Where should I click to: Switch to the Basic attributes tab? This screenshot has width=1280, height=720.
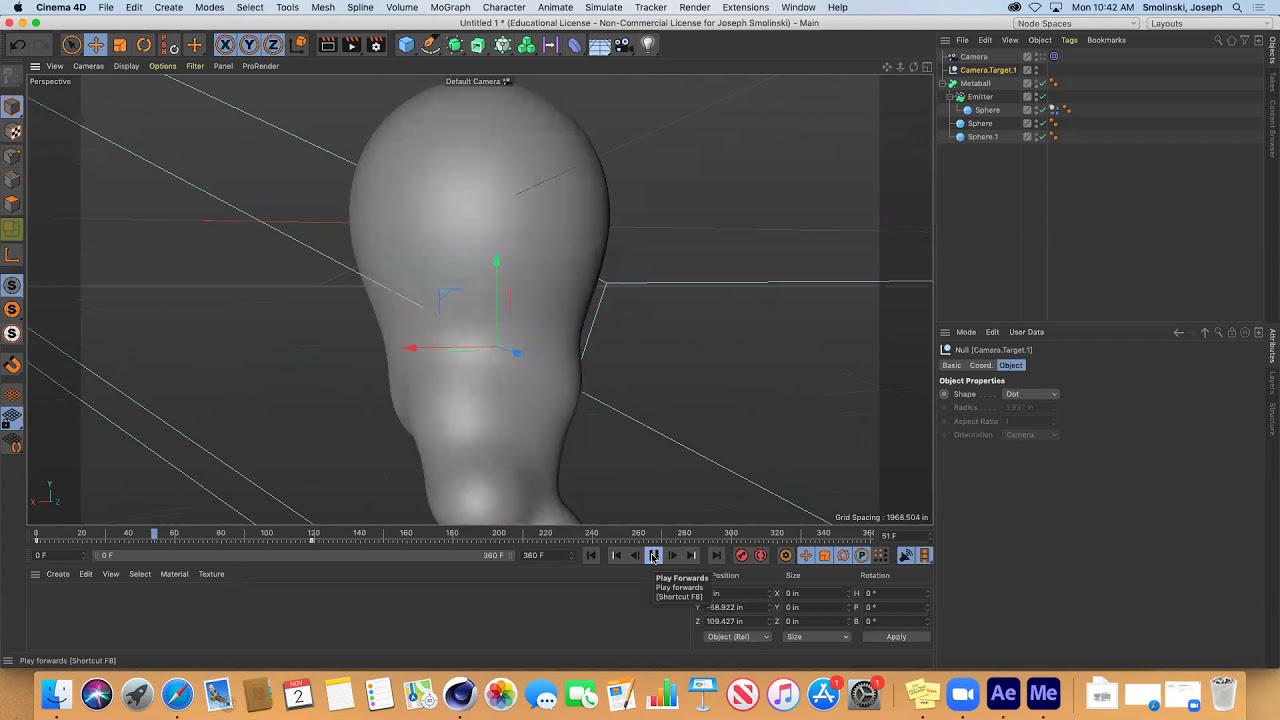coord(952,365)
